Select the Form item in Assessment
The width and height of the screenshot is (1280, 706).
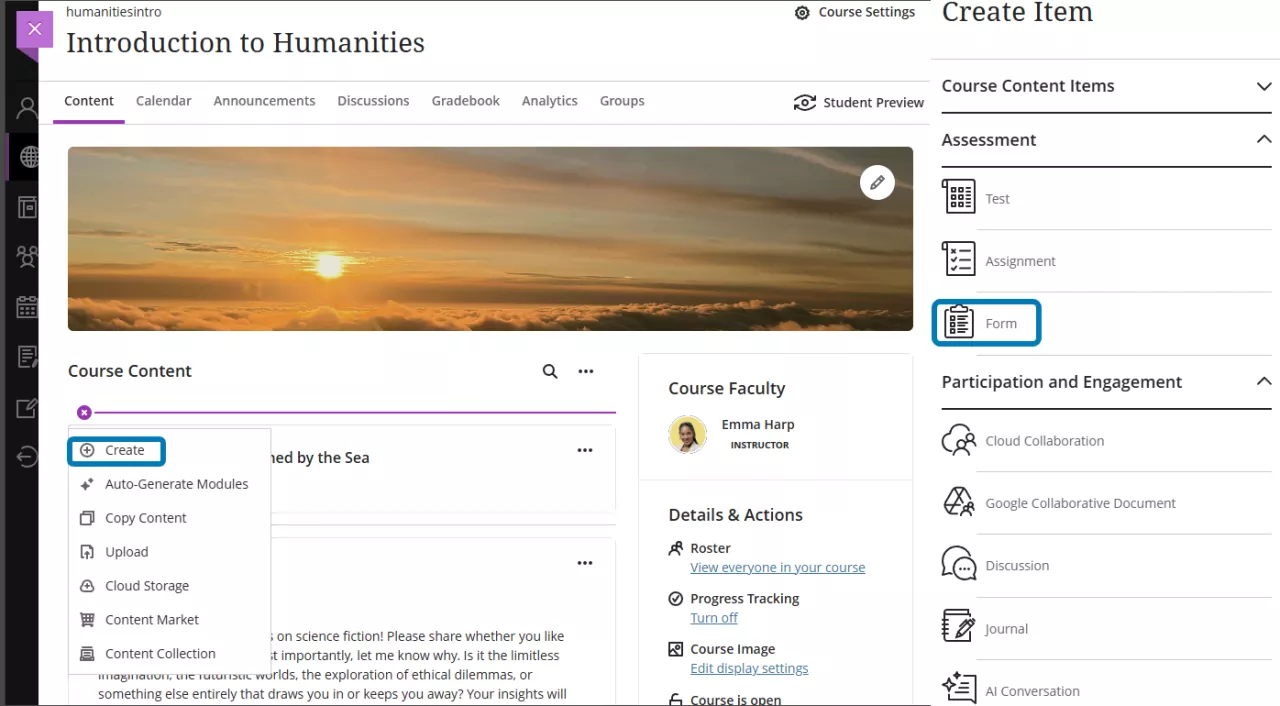point(1000,323)
